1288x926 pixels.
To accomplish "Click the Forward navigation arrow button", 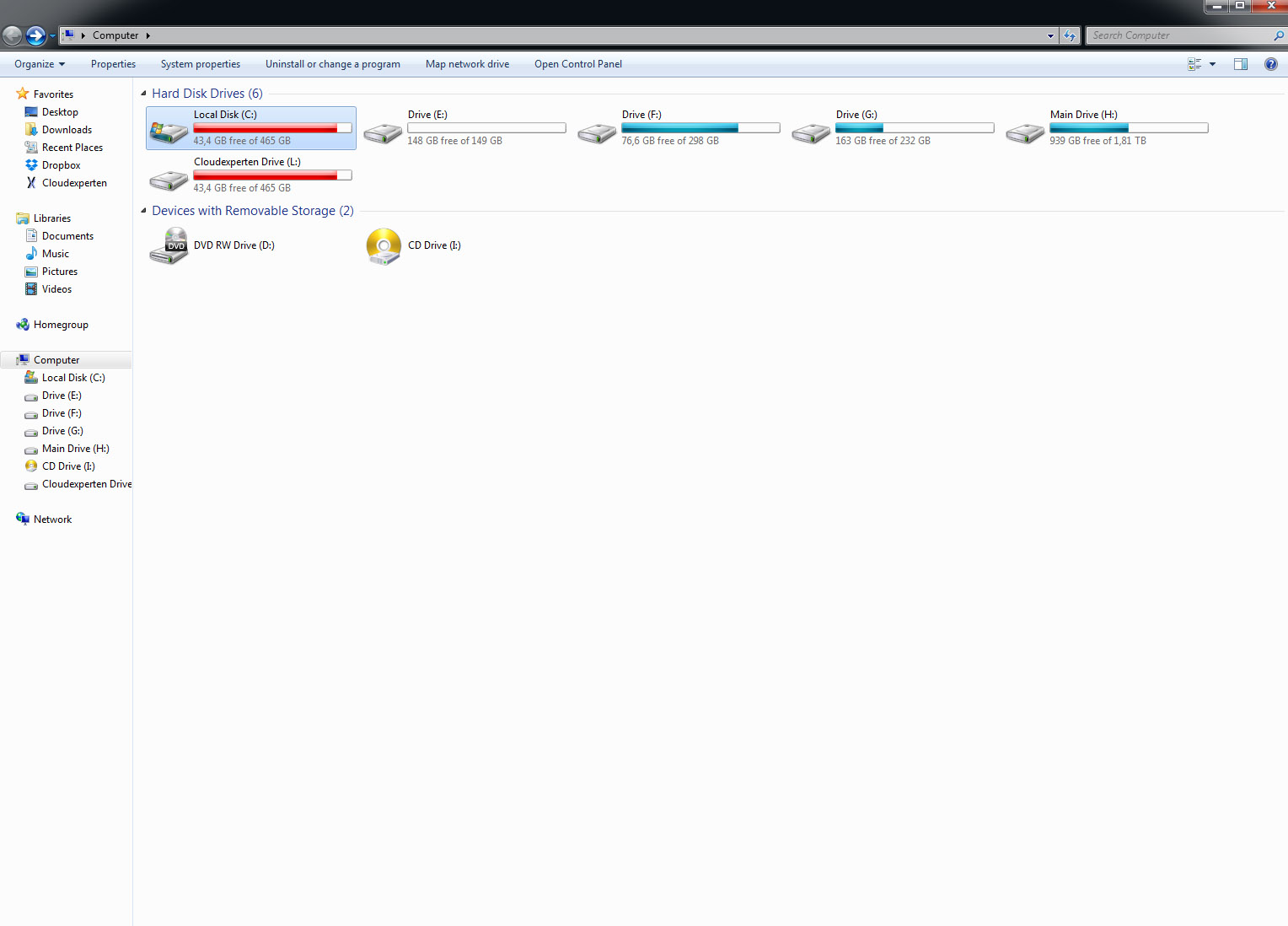I will 35,35.
